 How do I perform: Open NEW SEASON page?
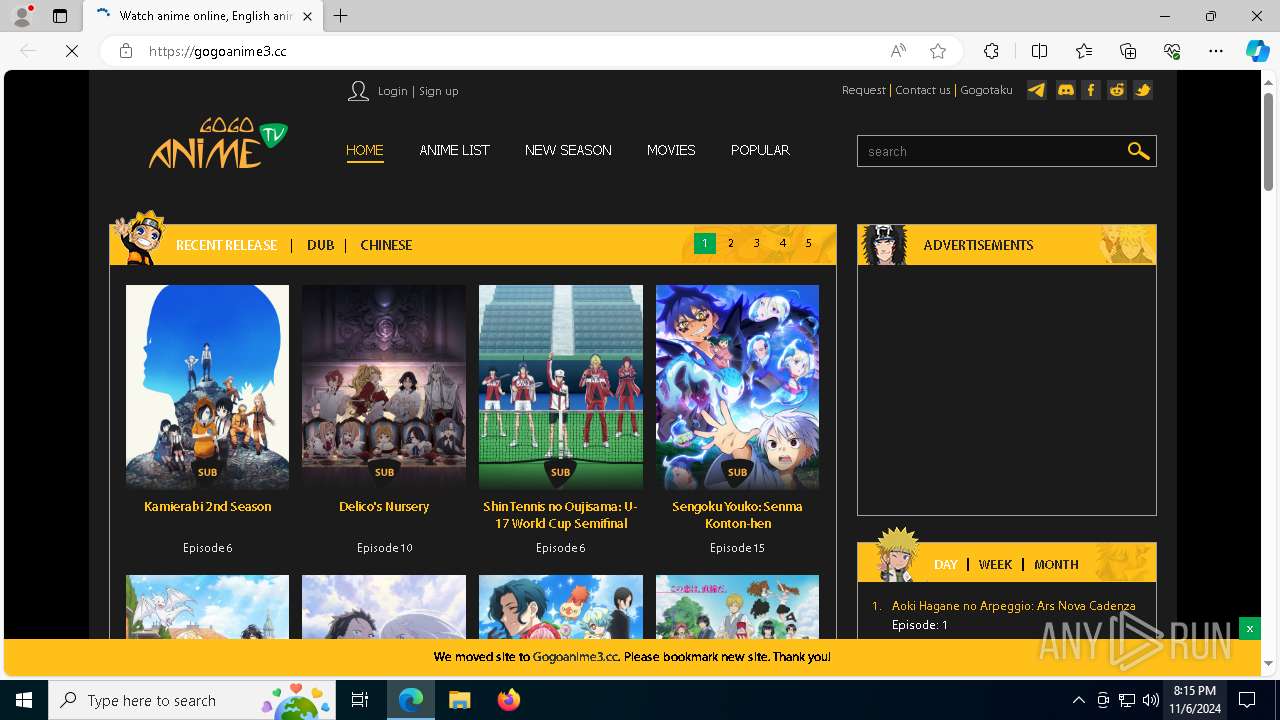[x=568, y=150]
